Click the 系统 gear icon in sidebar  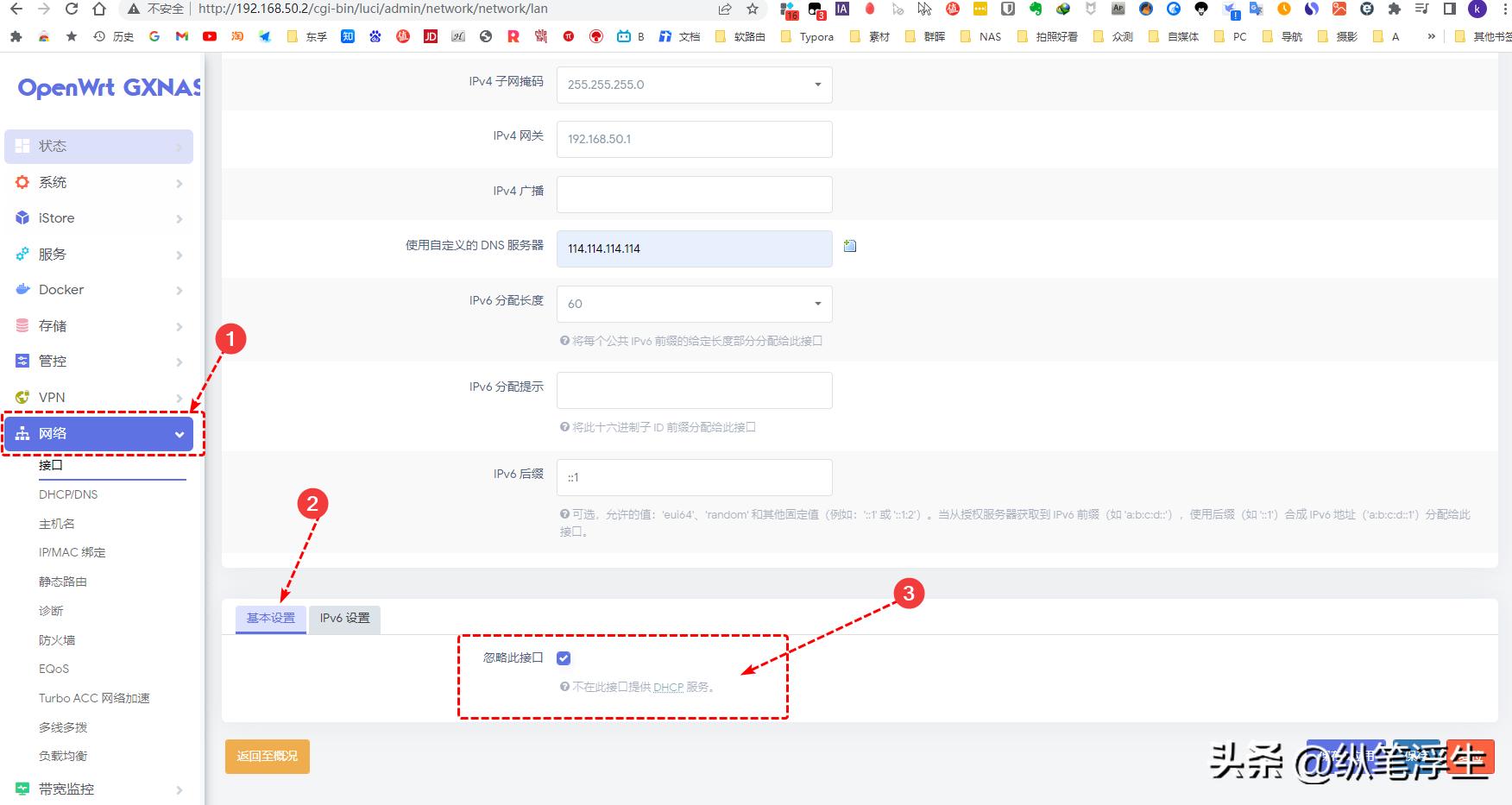click(21, 182)
